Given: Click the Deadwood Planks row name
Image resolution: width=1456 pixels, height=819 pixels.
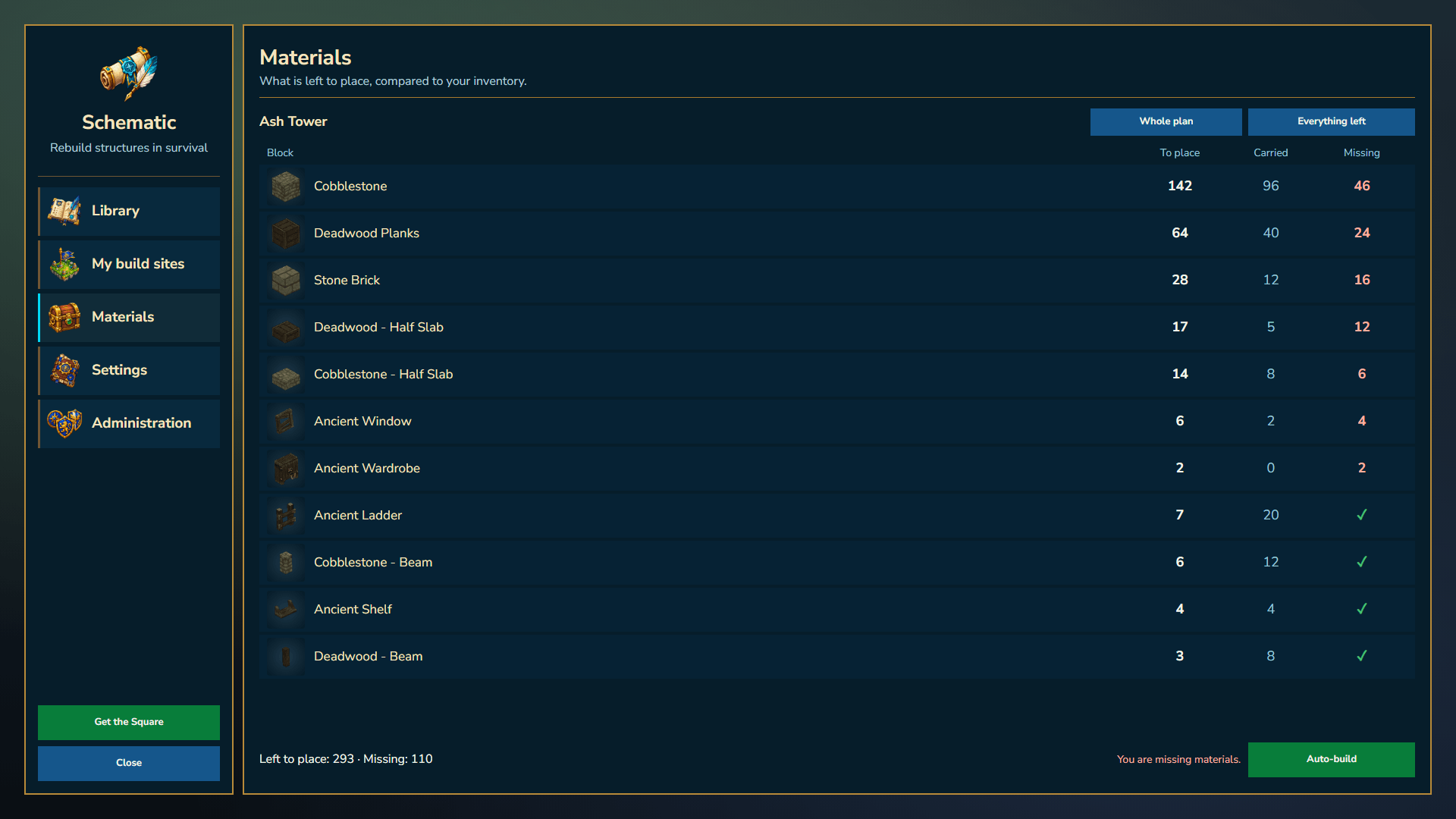Looking at the screenshot, I should [366, 233].
